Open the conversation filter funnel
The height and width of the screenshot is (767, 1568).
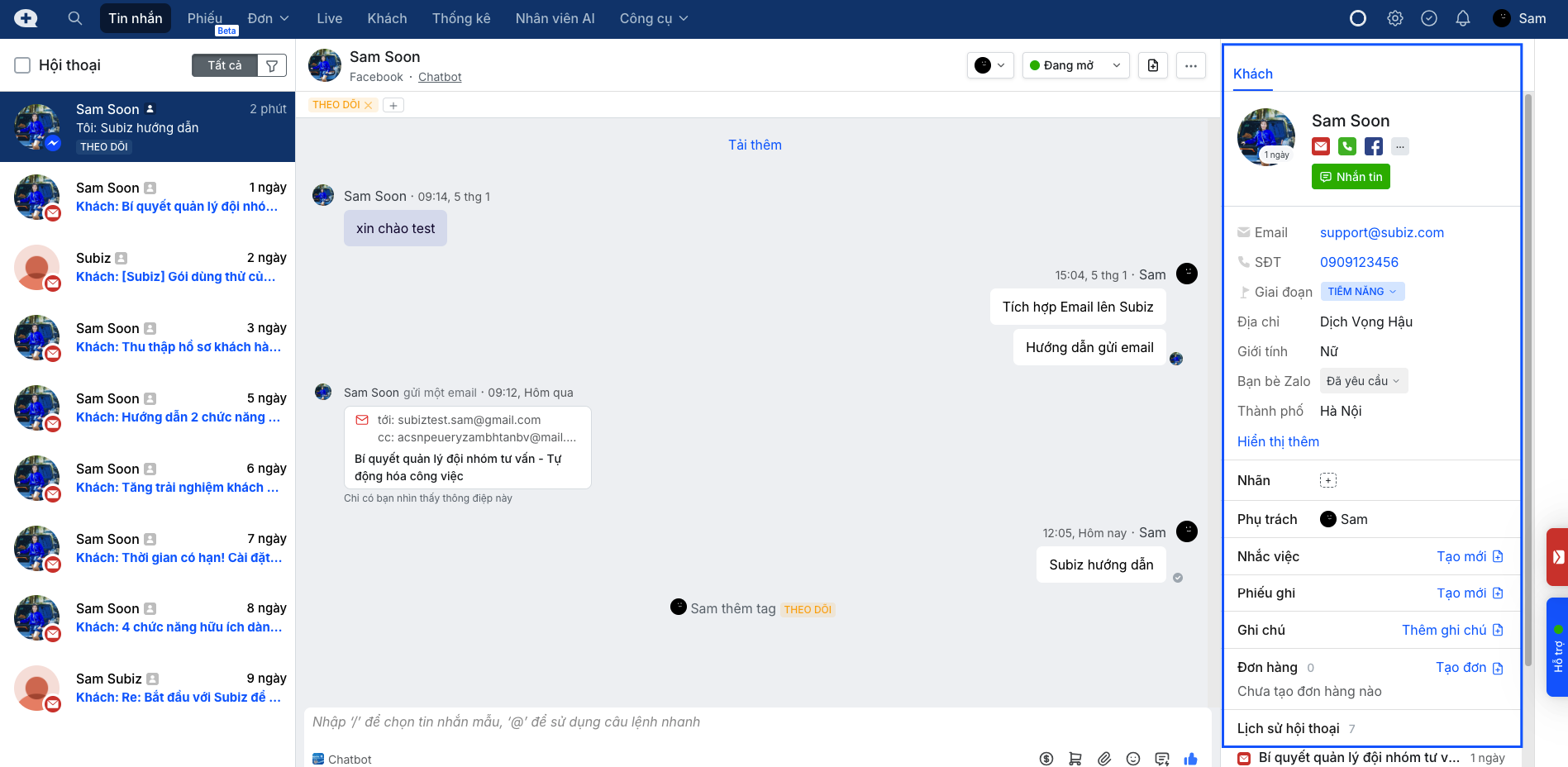(x=272, y=65)
